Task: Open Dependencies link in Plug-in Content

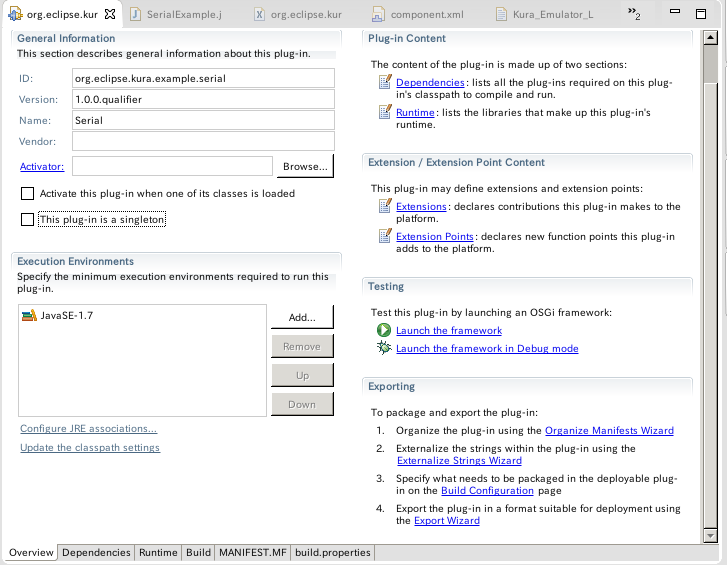Action: pos(430,83)
